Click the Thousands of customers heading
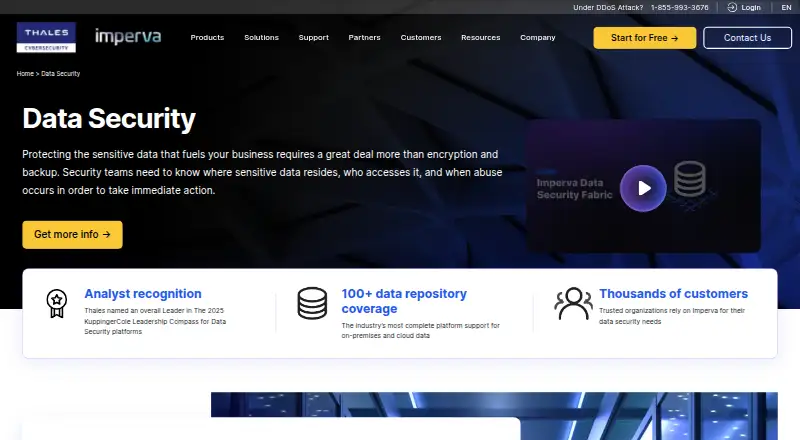800x440 pixels. pyautogui.click(x=673, y=294)
